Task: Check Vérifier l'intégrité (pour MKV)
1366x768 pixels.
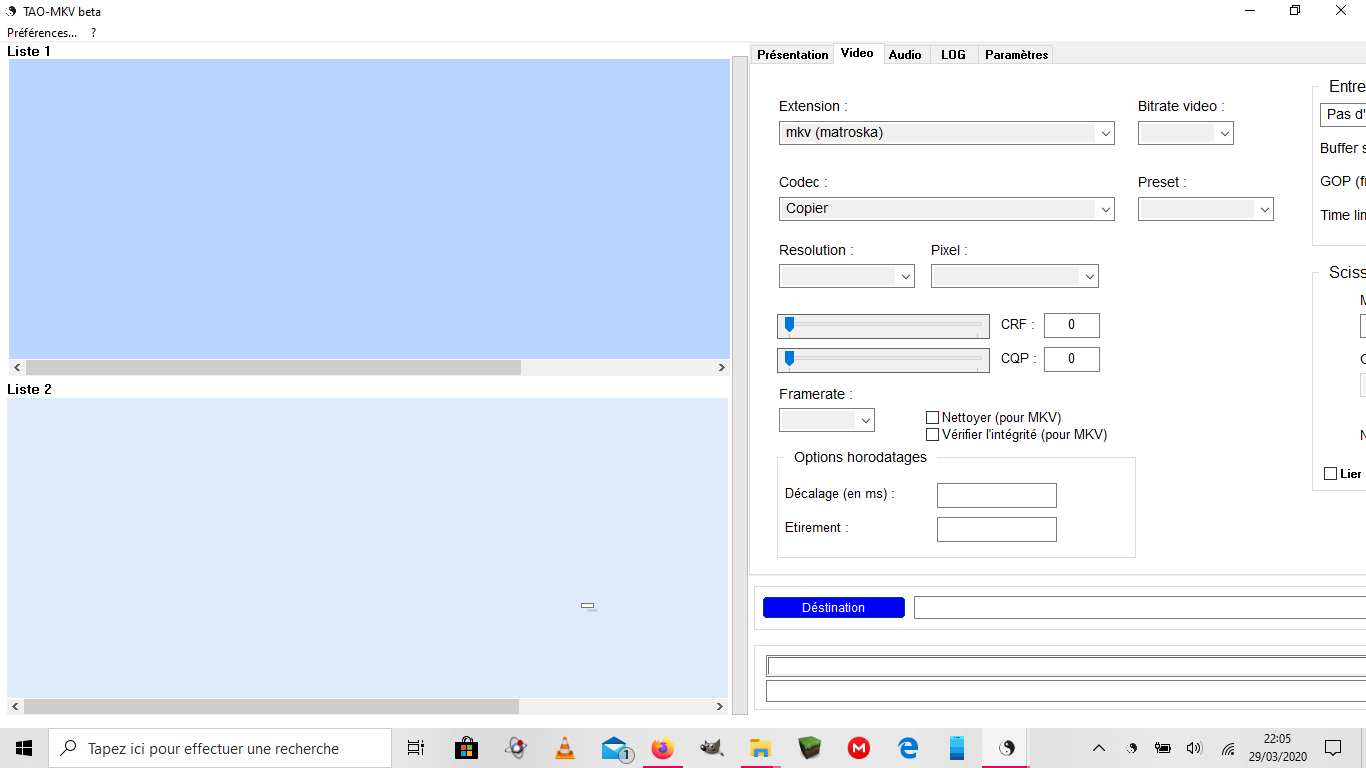Action: coord(933,435)
